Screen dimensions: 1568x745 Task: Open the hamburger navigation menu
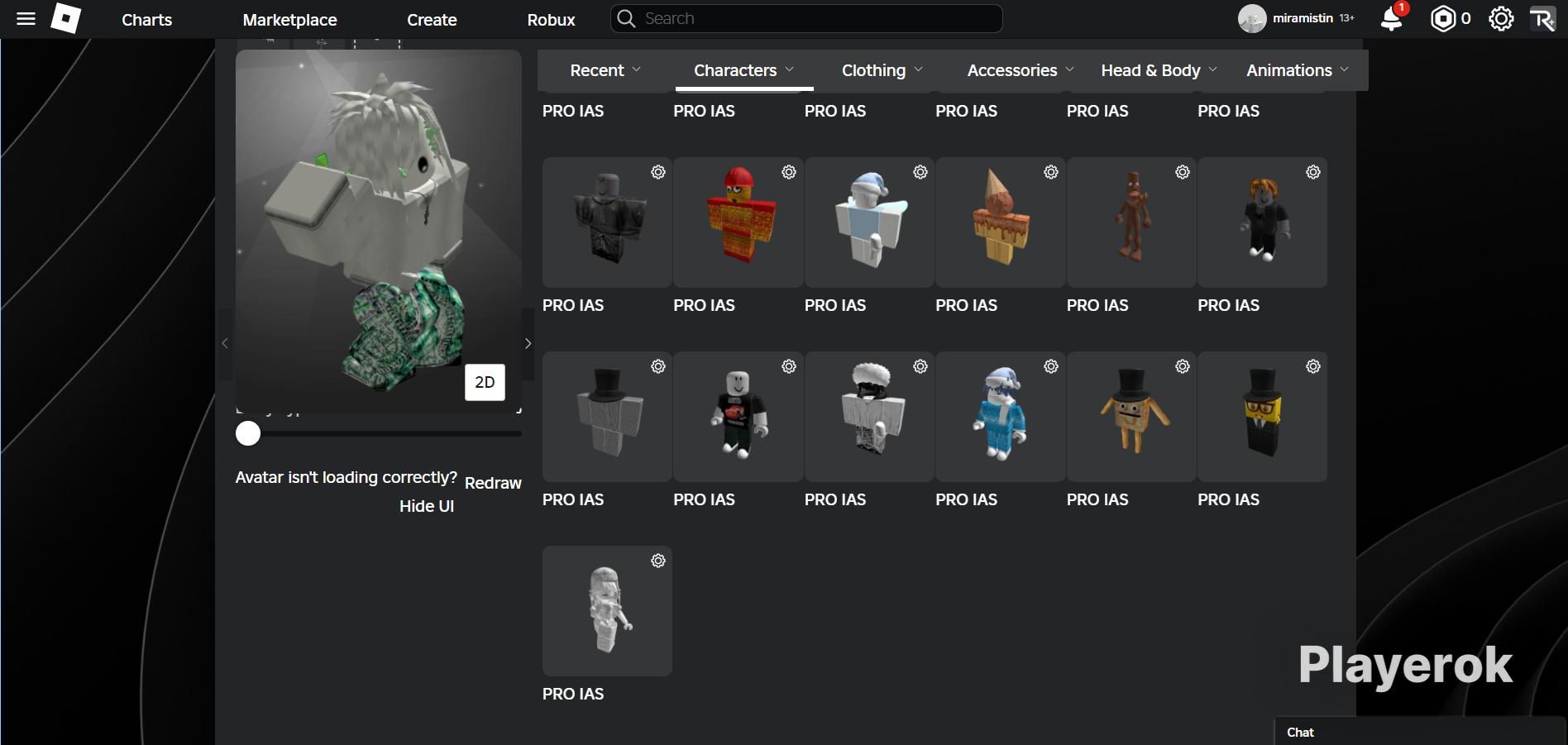[x=26, y=18]
